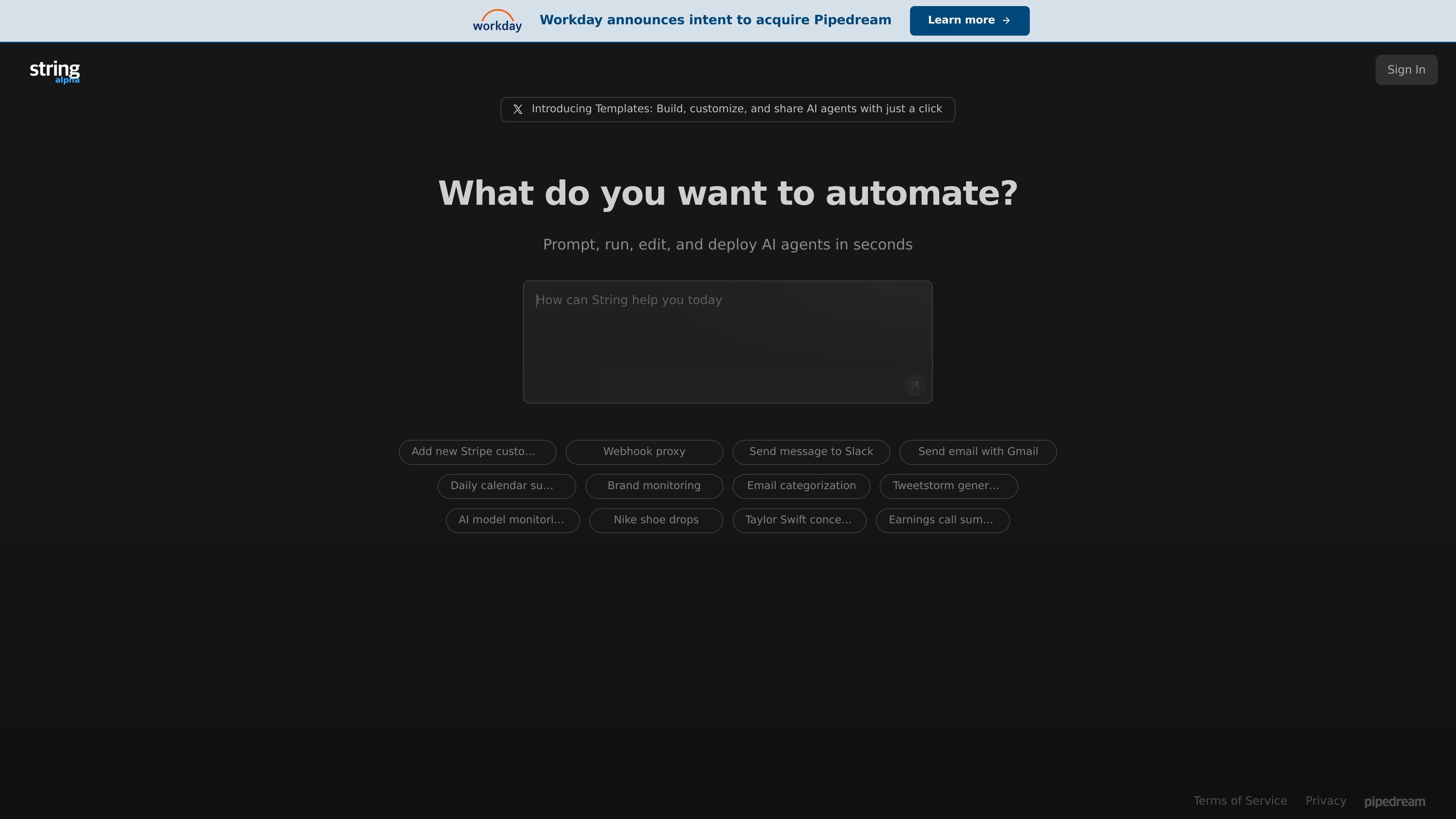The height and width of the screenshot is (819, 1456).
Task: Select the 'Add new Stripe custo…' suggestion
Action: click(478, 452)
